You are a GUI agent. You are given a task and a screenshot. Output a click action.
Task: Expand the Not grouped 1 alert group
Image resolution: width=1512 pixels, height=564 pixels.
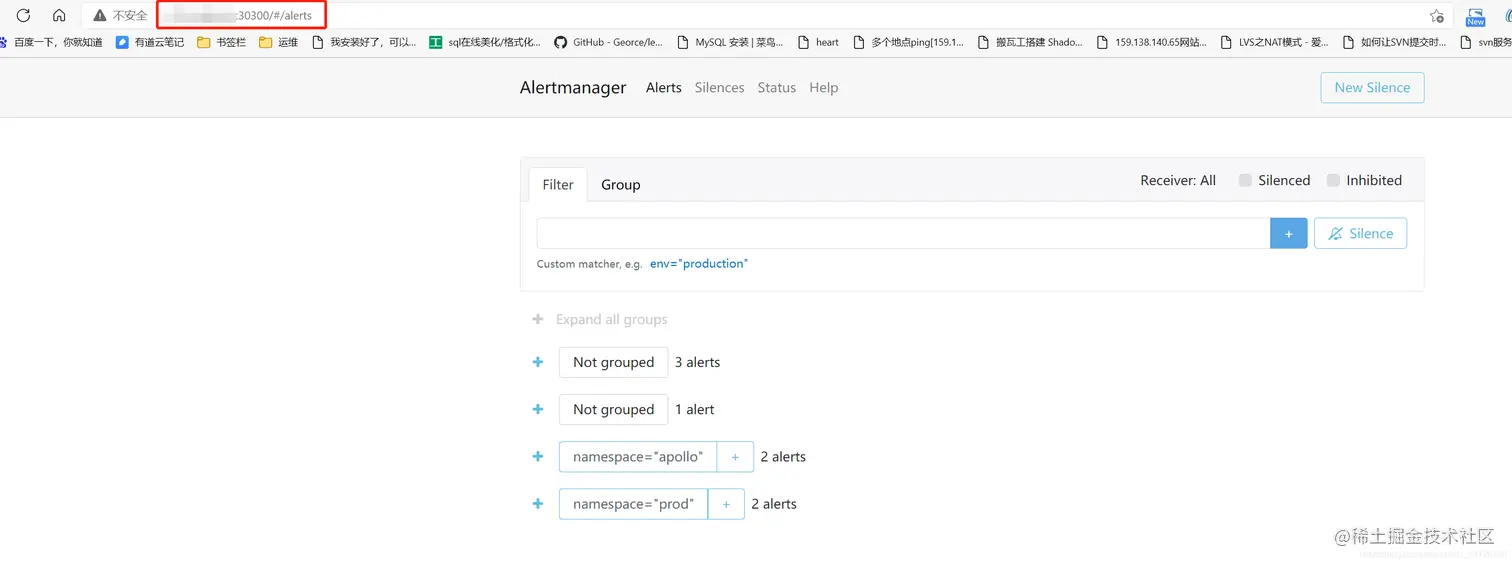tap(538, 409)
